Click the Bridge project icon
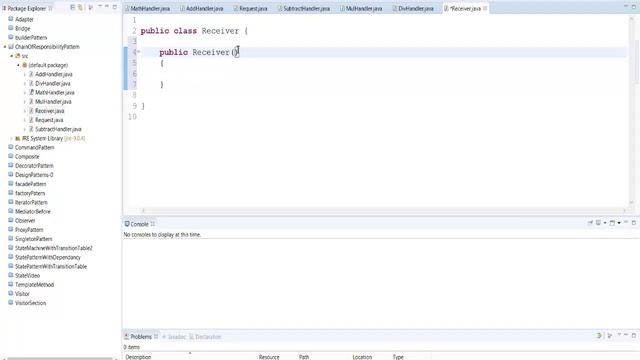This screenshot has width=640, height=360. tap(11, 28)
